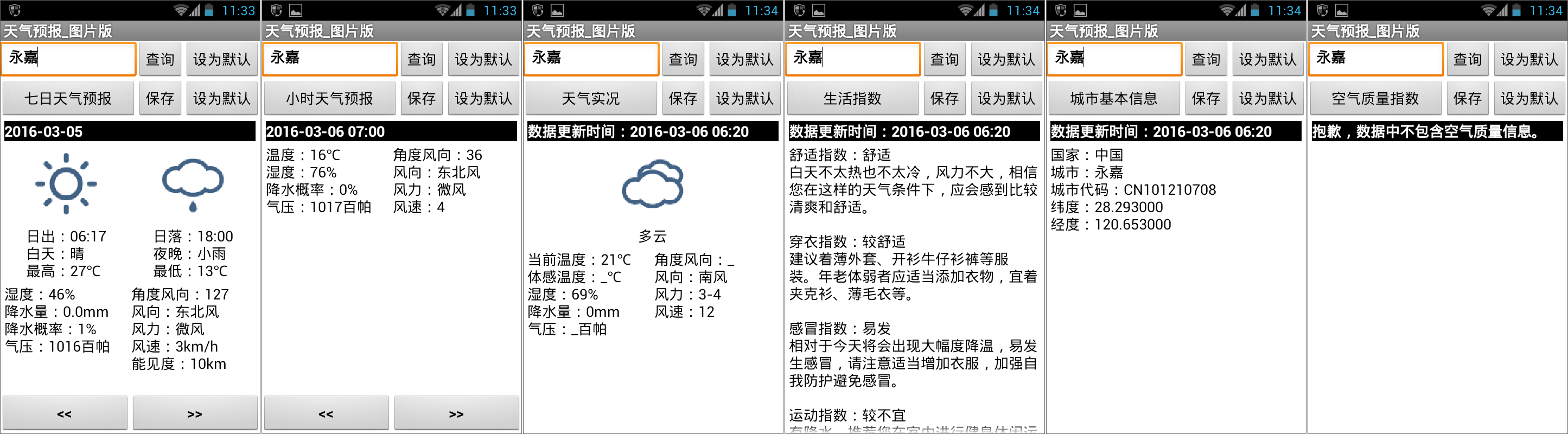
Task: Click 保存 next to 七日天气预报
Action: coord(160,98)
